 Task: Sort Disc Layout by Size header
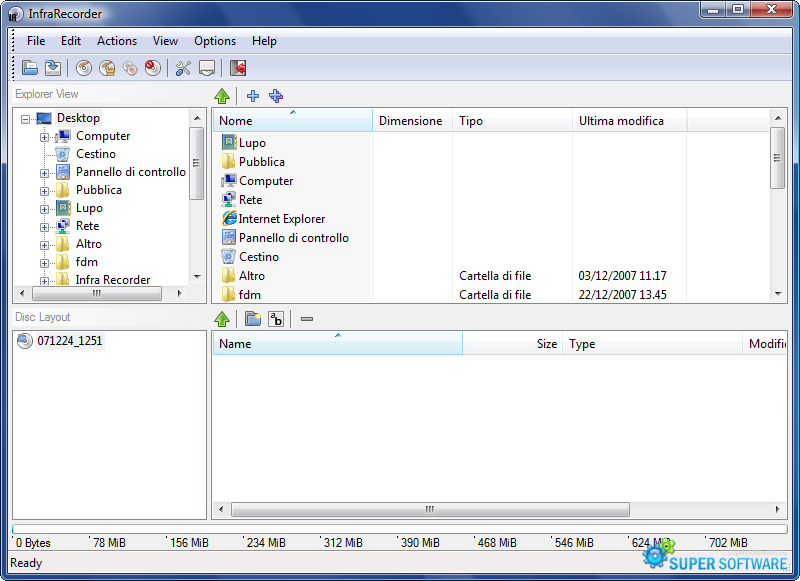click(x=513, y=343)
